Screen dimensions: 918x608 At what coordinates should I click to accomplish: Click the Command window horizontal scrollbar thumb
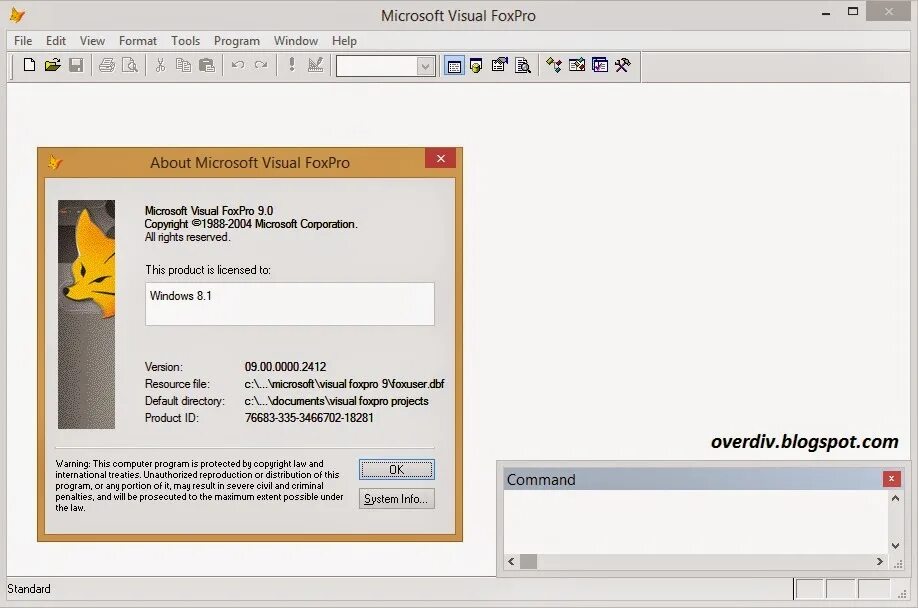click(528, 561)
